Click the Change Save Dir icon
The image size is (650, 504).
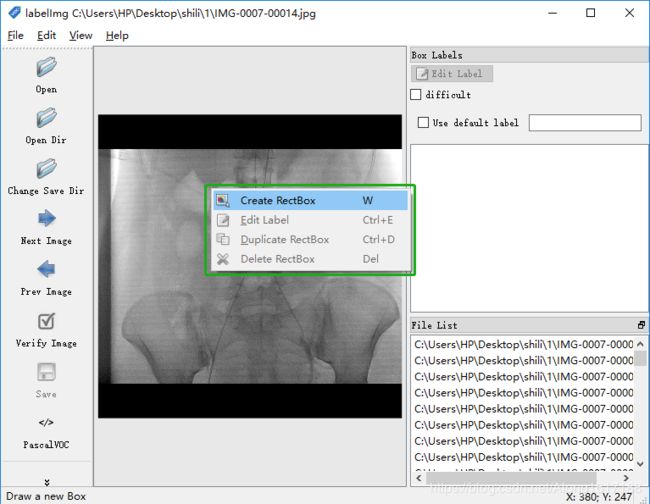coord(46,170)
